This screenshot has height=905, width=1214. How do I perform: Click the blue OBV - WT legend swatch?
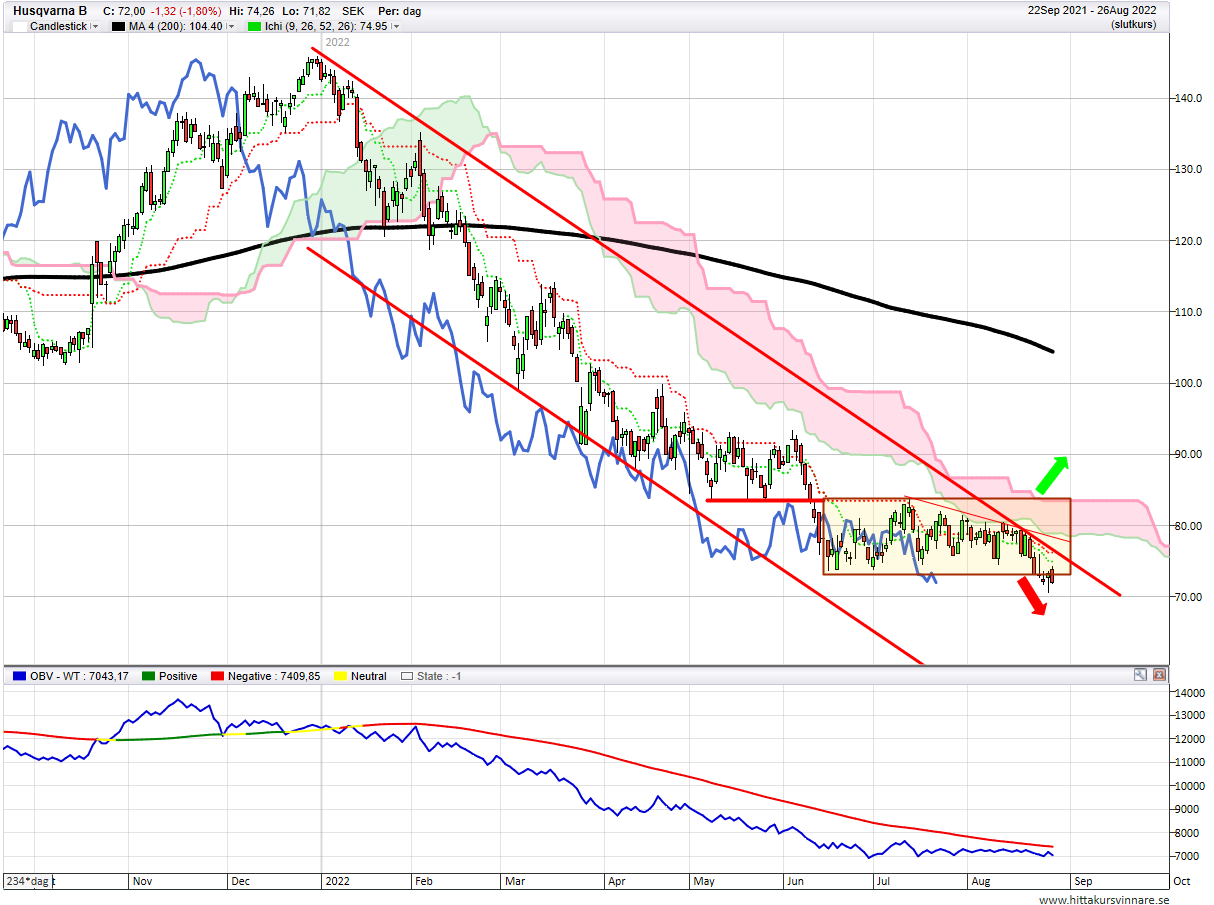click(19, 676)
